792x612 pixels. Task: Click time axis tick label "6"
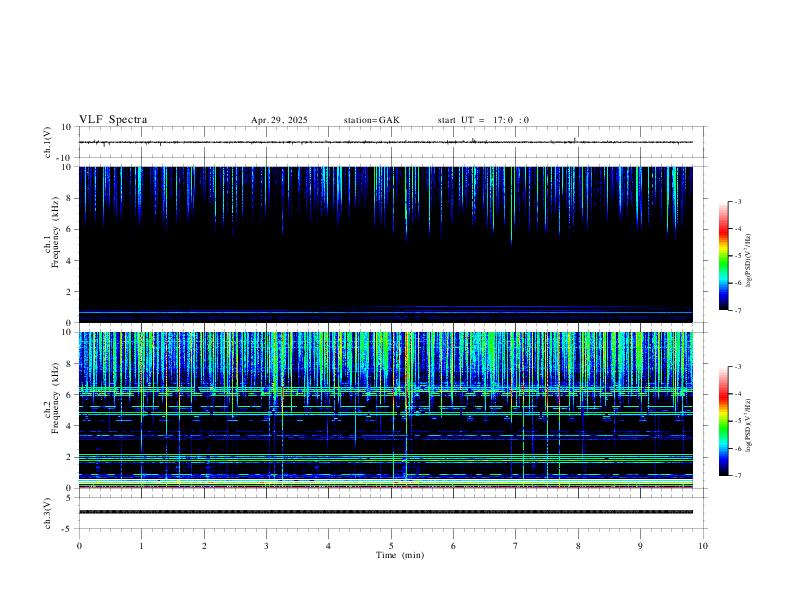pos(454,546)
